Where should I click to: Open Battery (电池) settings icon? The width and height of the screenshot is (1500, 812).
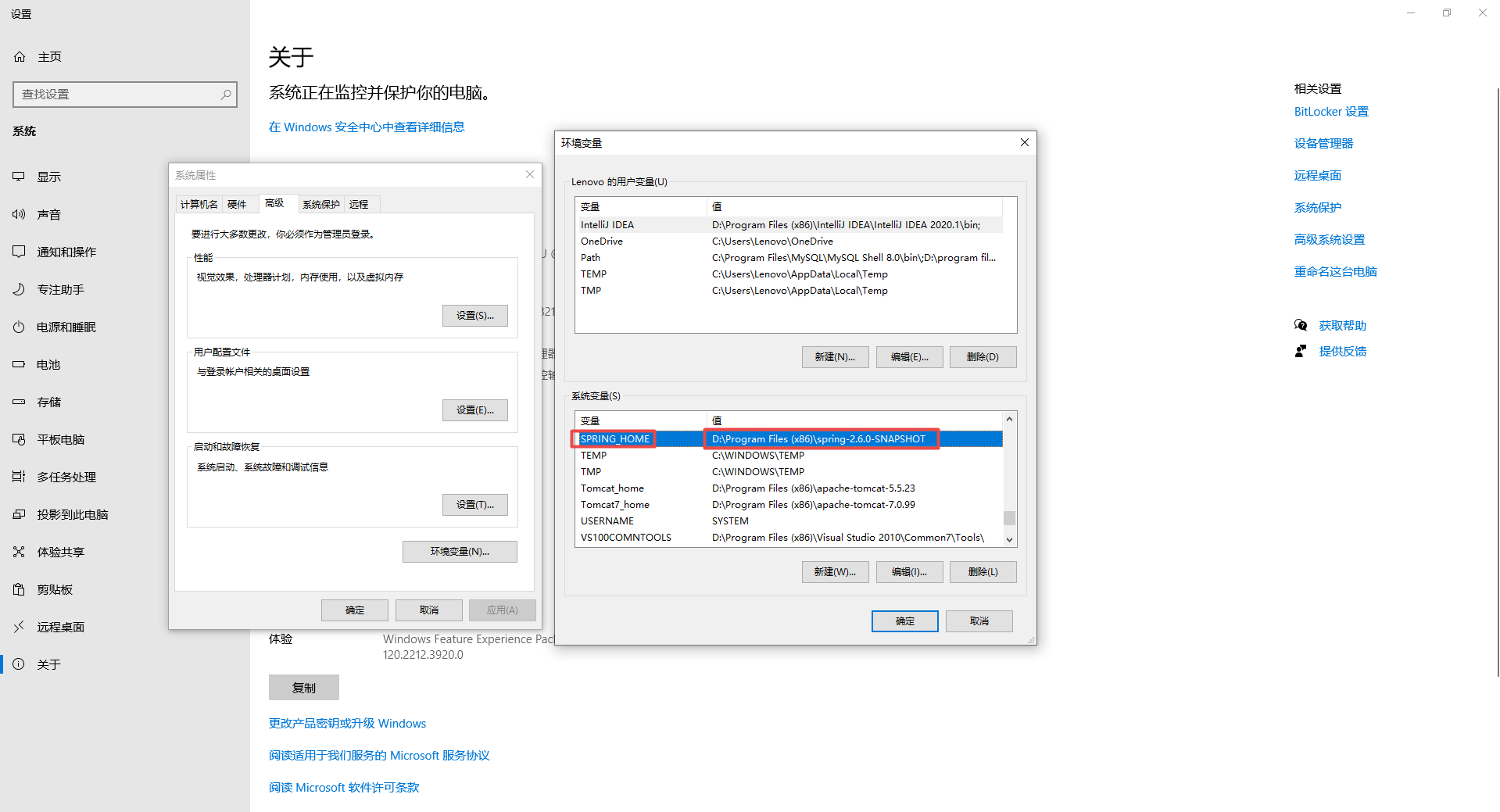tap(19, 364)
